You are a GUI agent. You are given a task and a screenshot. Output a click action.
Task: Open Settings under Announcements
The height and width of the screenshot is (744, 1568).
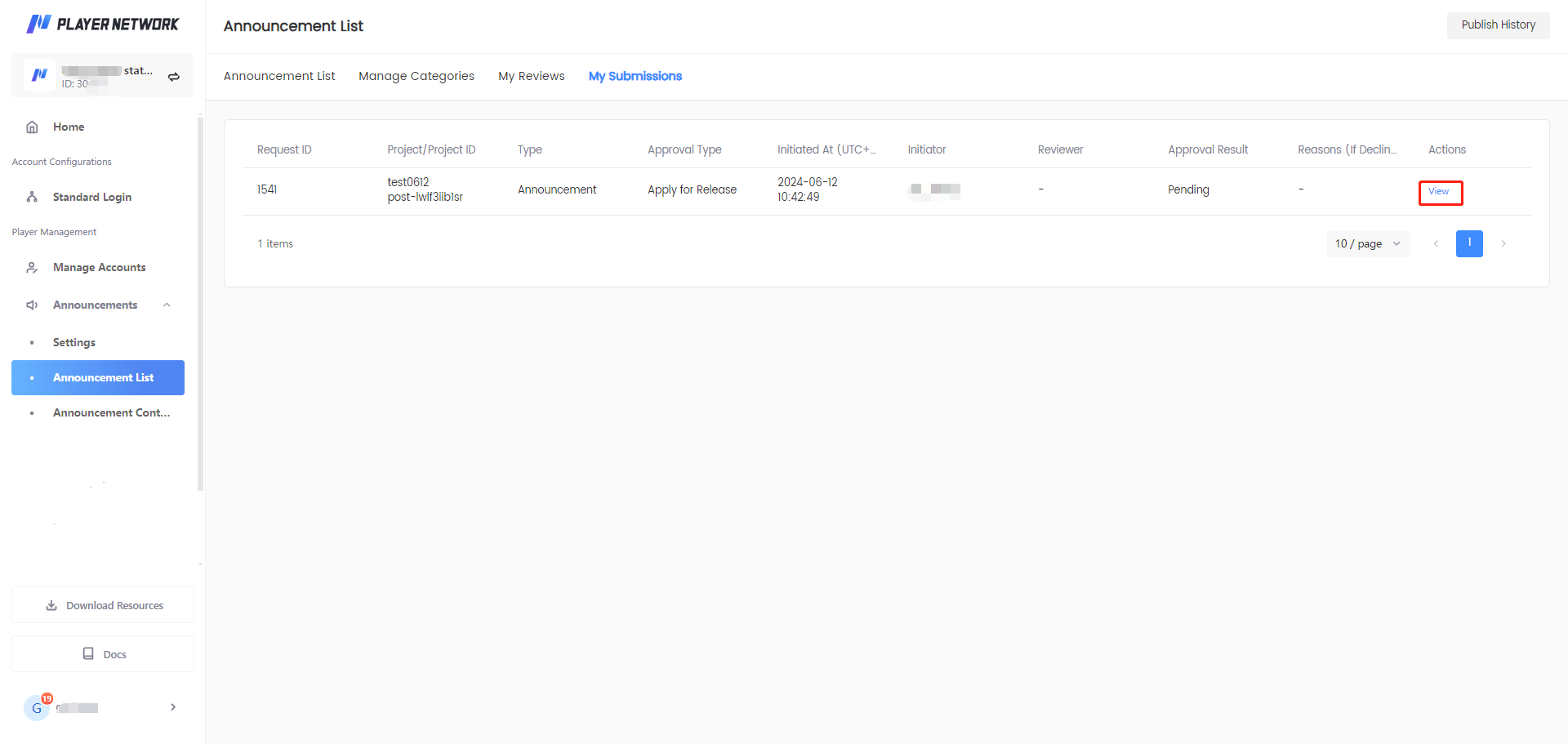(x=74, y=343)
